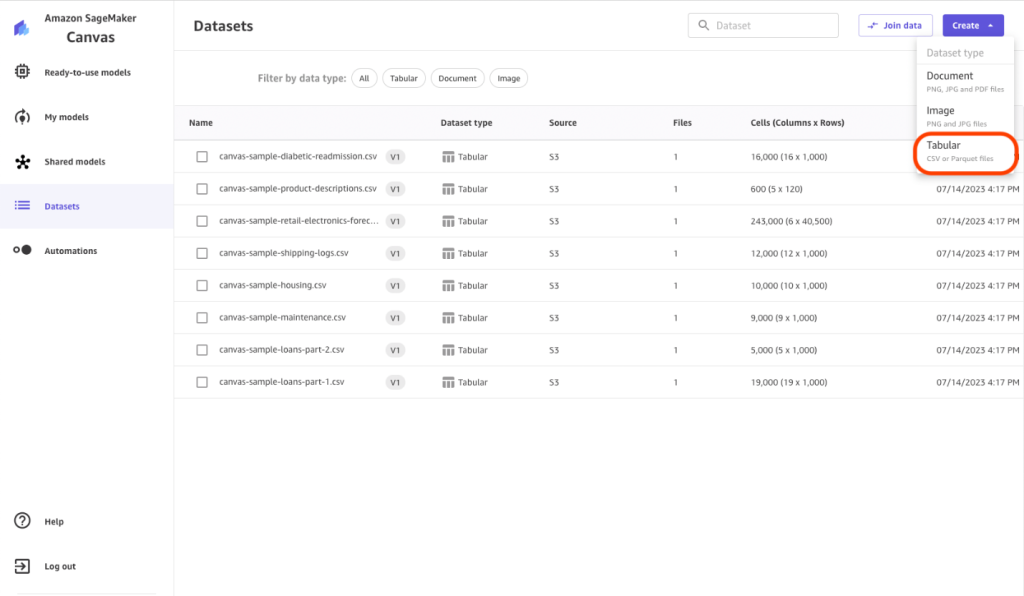Viewport: 1024px width, 596px height.
Task: Select checkbox for canvas-sample-retail-electronics dataset
Action: point(202,221)
